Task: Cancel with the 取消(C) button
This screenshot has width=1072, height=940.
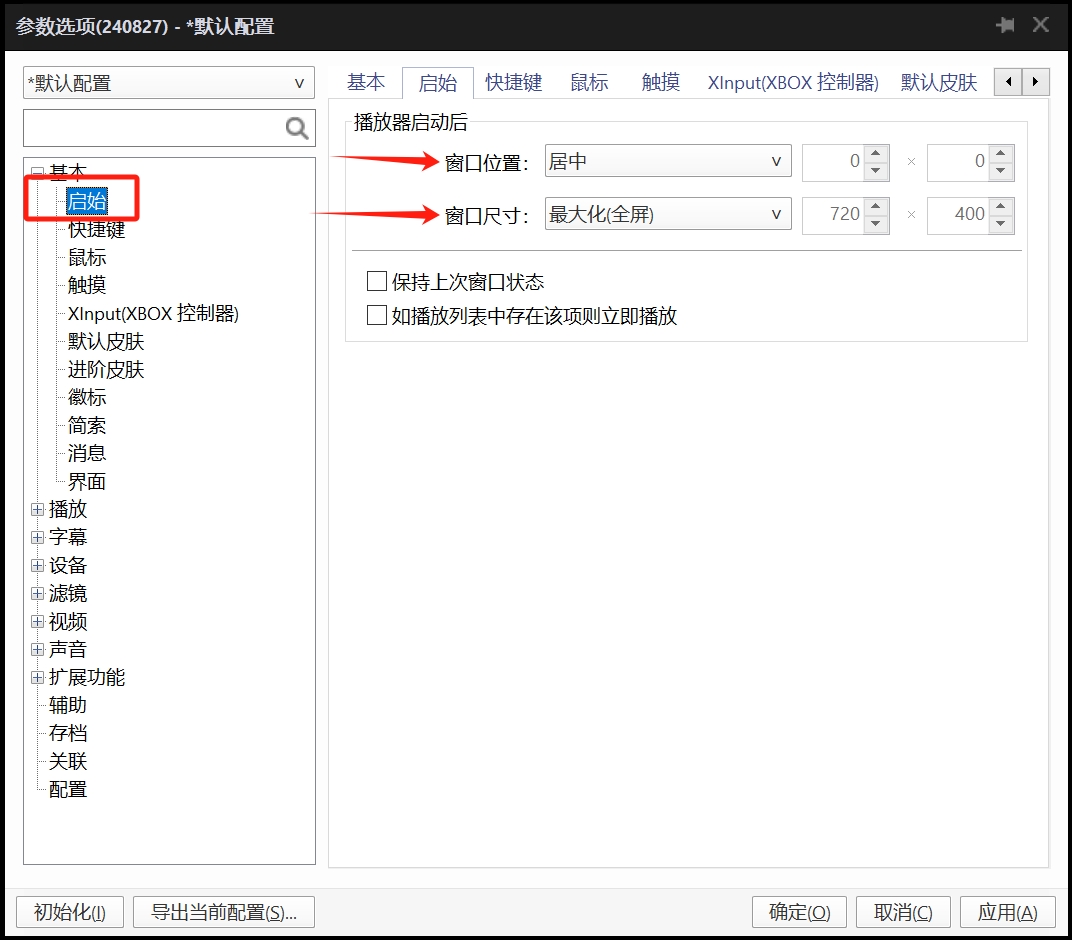Action: tap(903, 912)
